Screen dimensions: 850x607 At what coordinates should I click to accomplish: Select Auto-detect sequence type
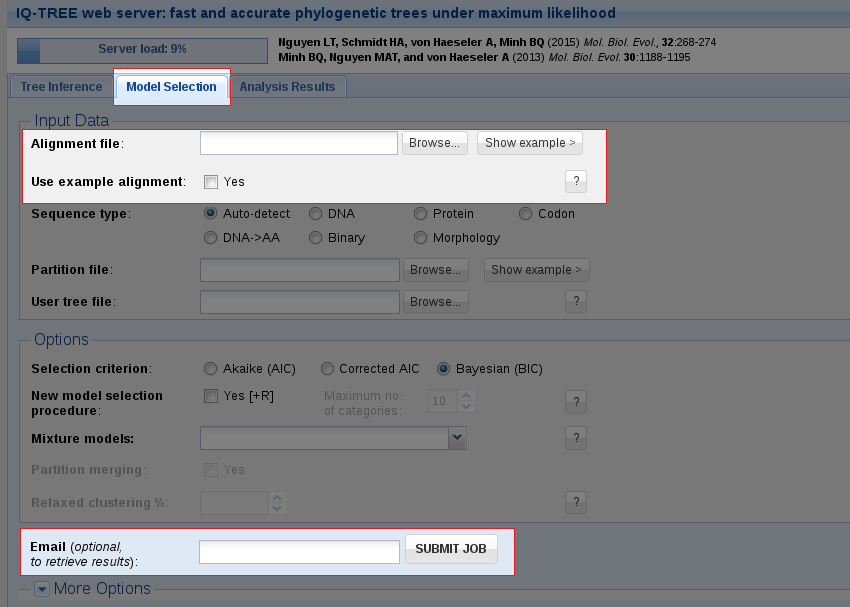[x=210, y=214]
